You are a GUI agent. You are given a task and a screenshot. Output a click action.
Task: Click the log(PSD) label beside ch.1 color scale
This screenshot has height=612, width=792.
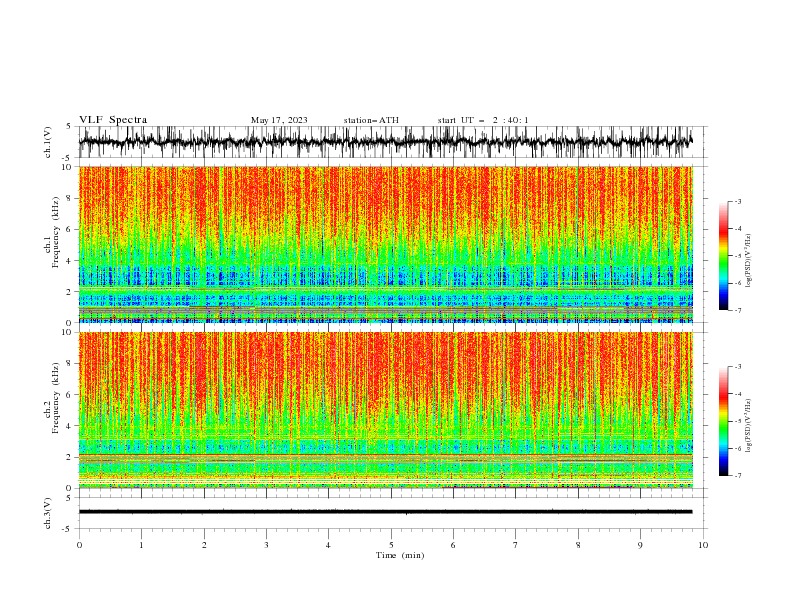tap(749, 261)
